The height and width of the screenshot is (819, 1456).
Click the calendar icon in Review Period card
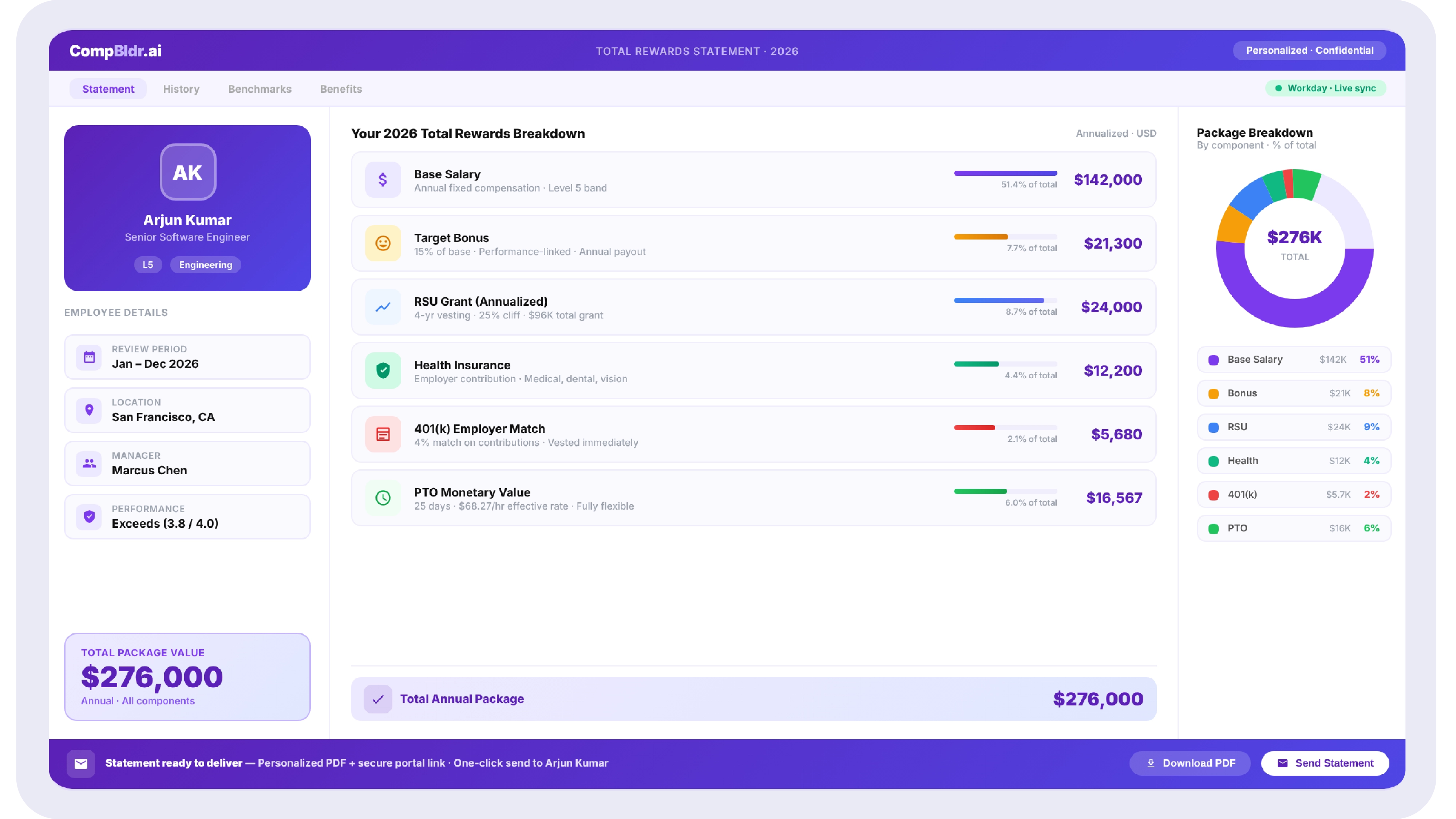click(x=89, y=357)
